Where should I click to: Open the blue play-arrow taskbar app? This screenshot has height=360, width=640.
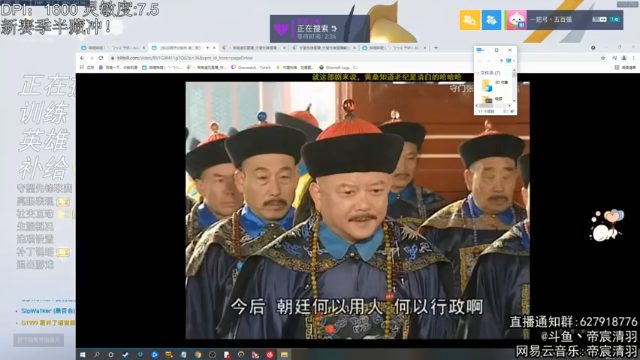coord(154,355)
